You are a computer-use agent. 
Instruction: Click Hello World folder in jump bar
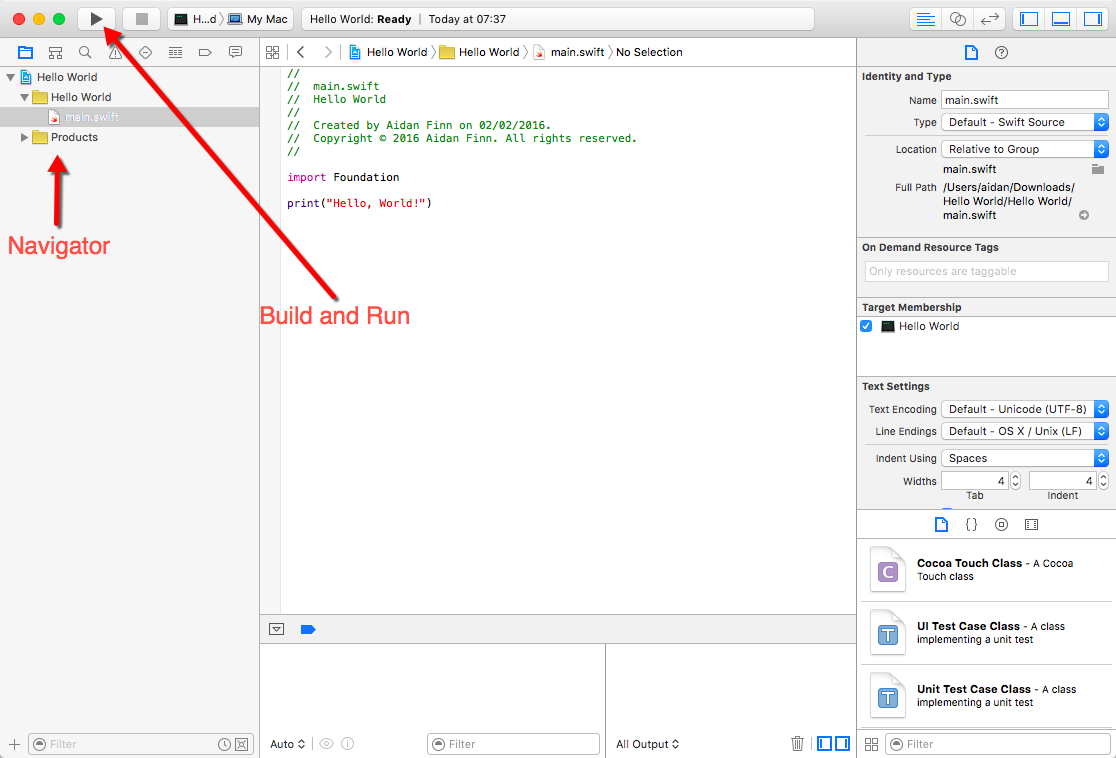[x=480, y=52]
